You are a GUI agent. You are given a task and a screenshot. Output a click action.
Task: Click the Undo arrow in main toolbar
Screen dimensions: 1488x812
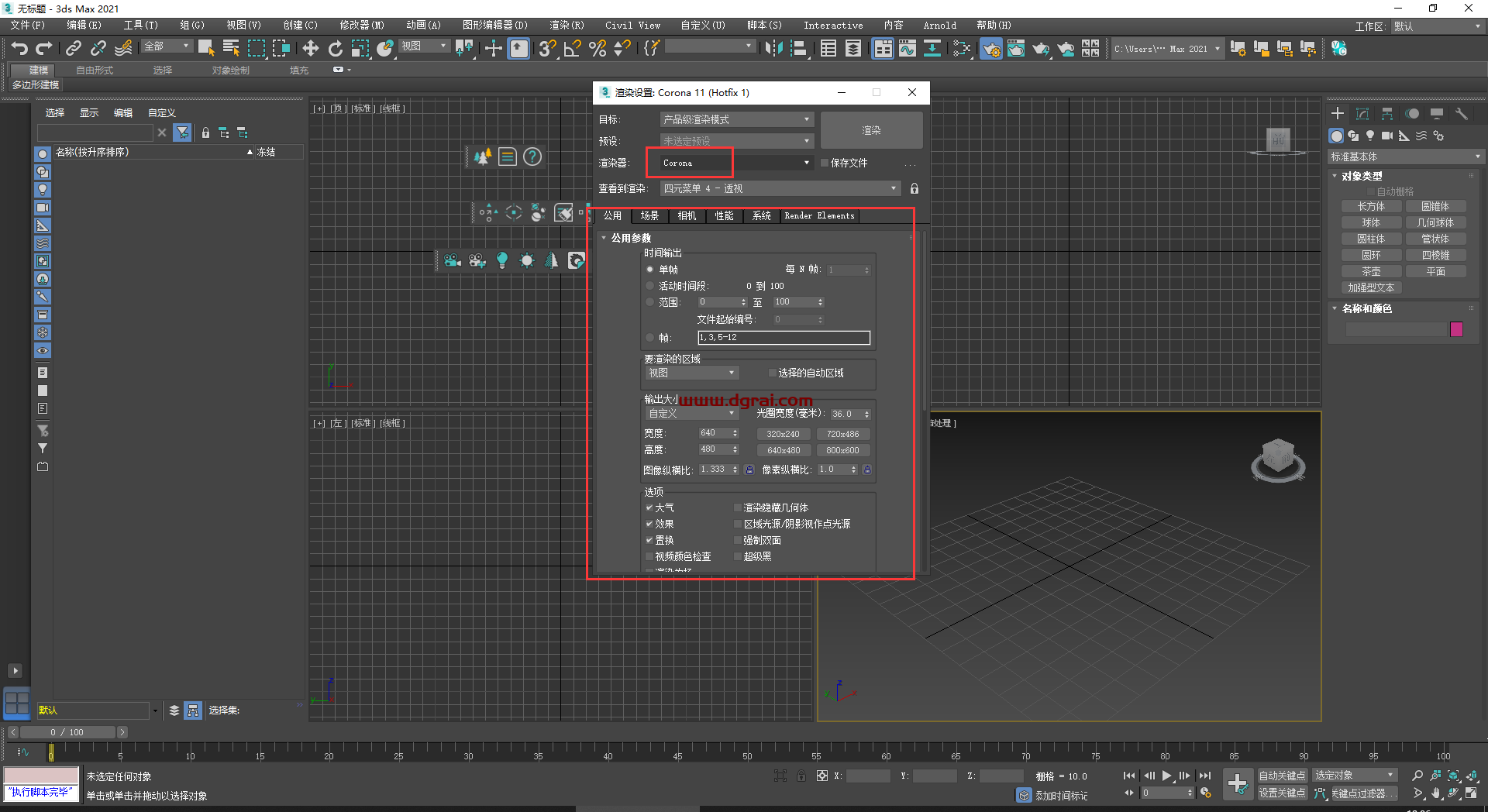[x=19, y=49]
